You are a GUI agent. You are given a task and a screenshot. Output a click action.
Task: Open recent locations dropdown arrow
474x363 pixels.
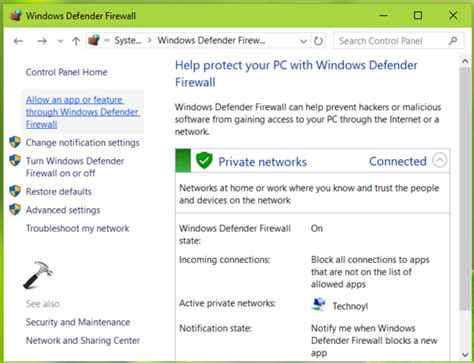pyautogui.click(x=60, y=41)
